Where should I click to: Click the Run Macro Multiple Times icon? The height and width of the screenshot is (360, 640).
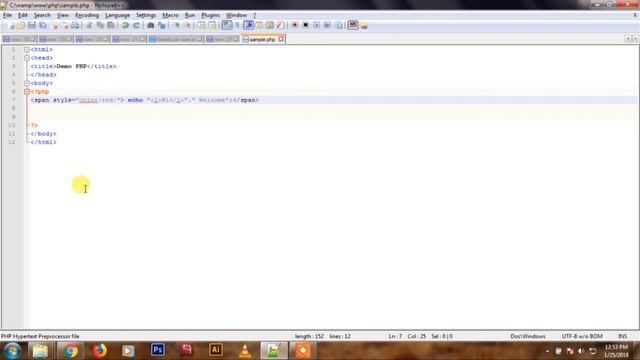tap(327, 26)
